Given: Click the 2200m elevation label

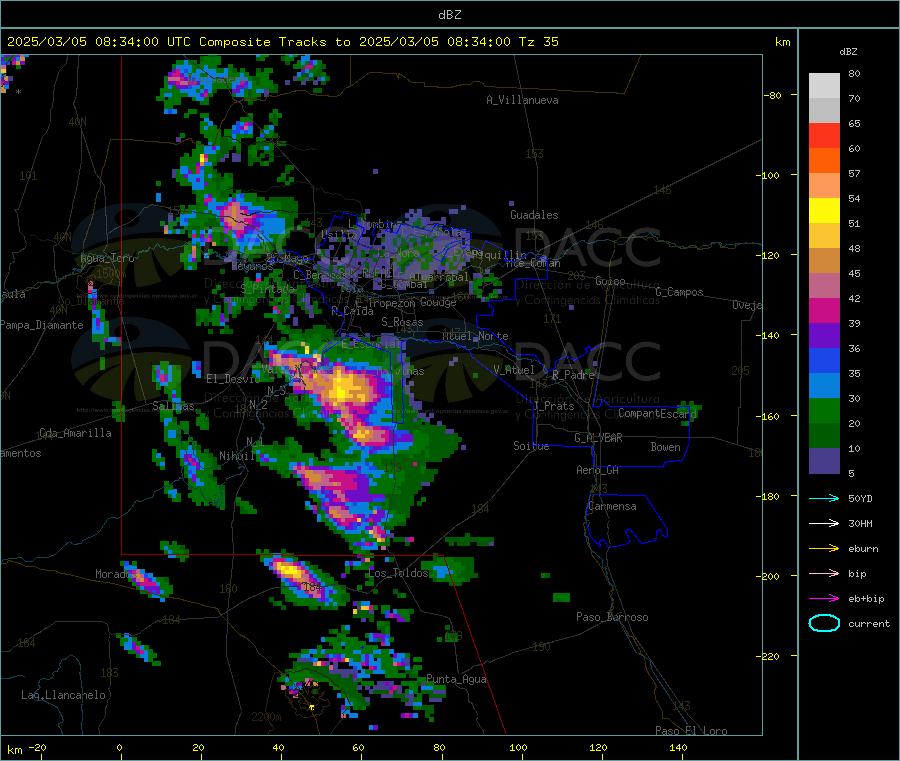Looking at the screenshot, I should point(266,717).
